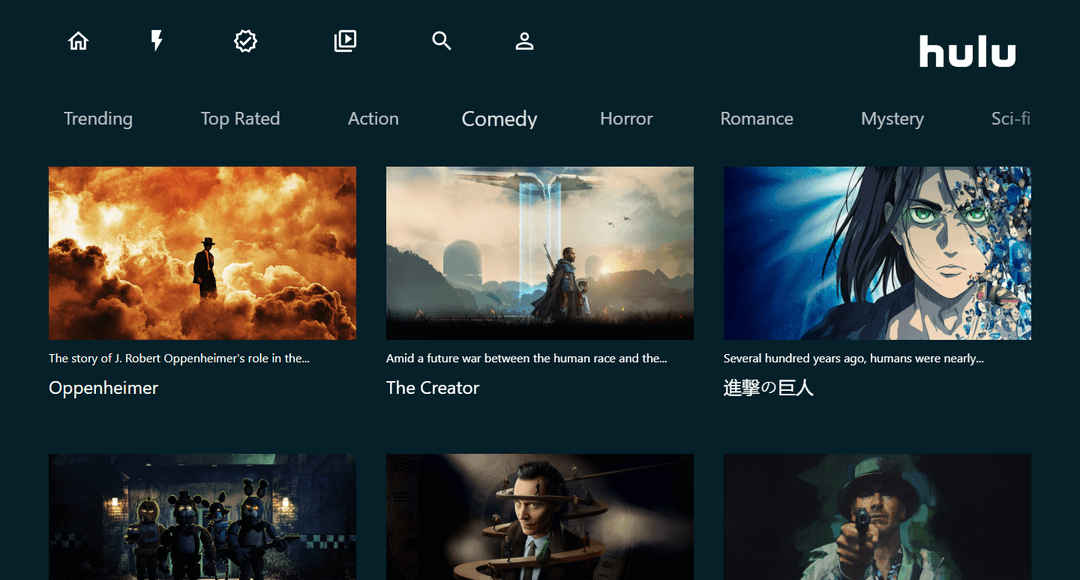Open the account profile icon
Image resolution: width=1080 pixels, height=580 pixels.
pyautogui.click(x=524, y=41)
